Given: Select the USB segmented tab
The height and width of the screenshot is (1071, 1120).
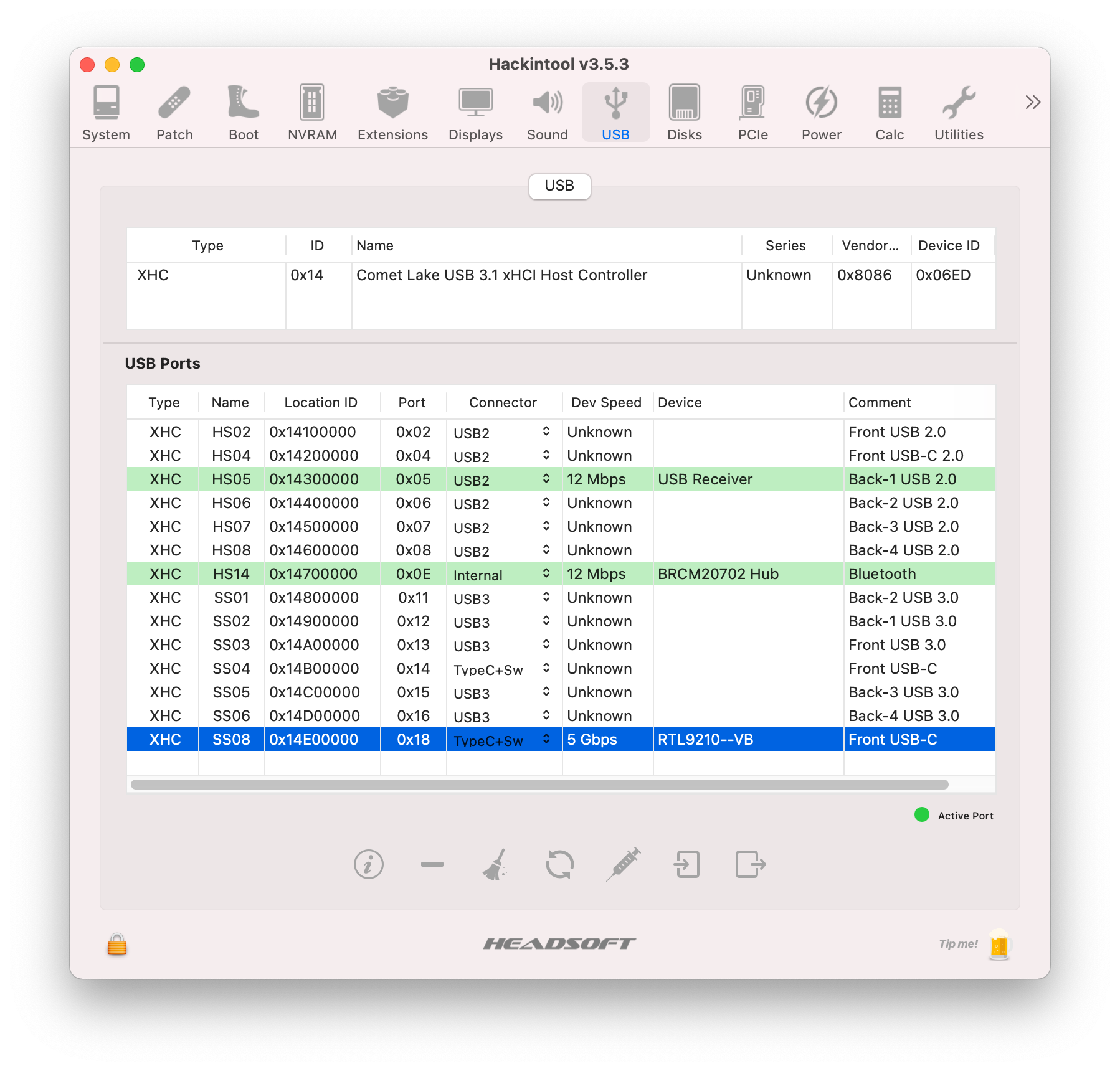Looking at the screenshot, I should pos(559,186).
